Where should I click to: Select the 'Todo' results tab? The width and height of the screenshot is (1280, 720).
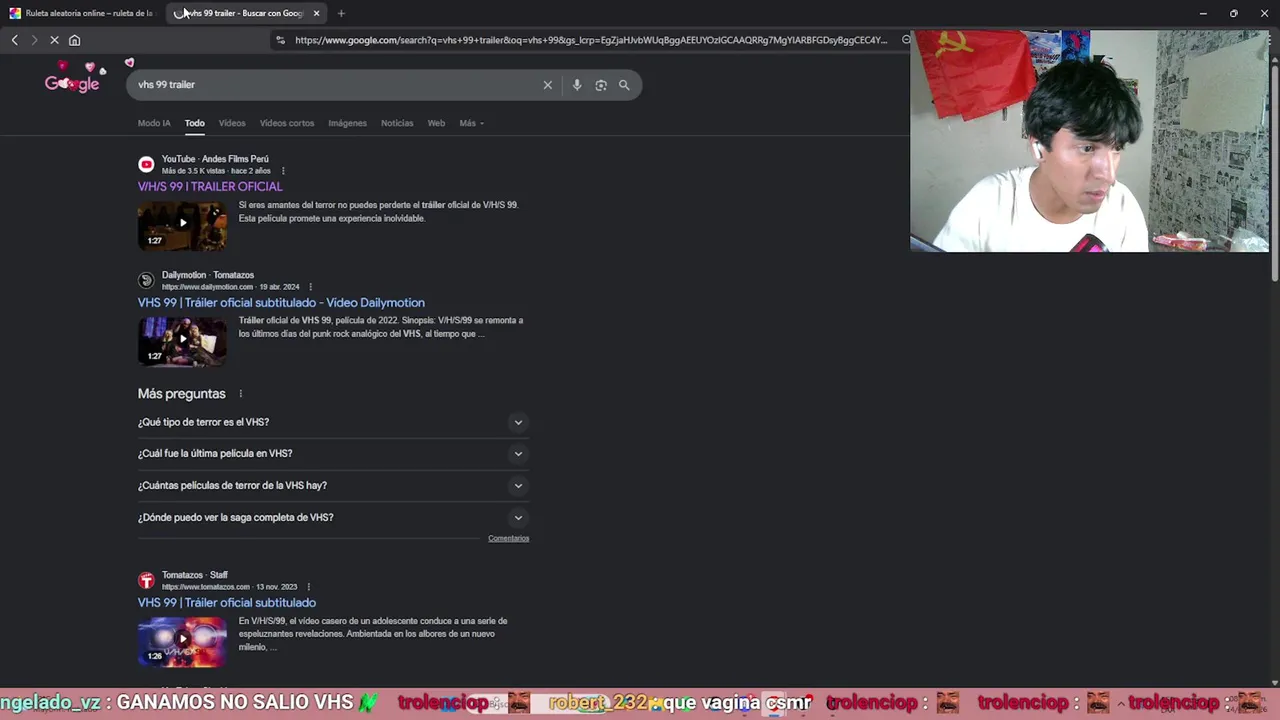point(194,123)
